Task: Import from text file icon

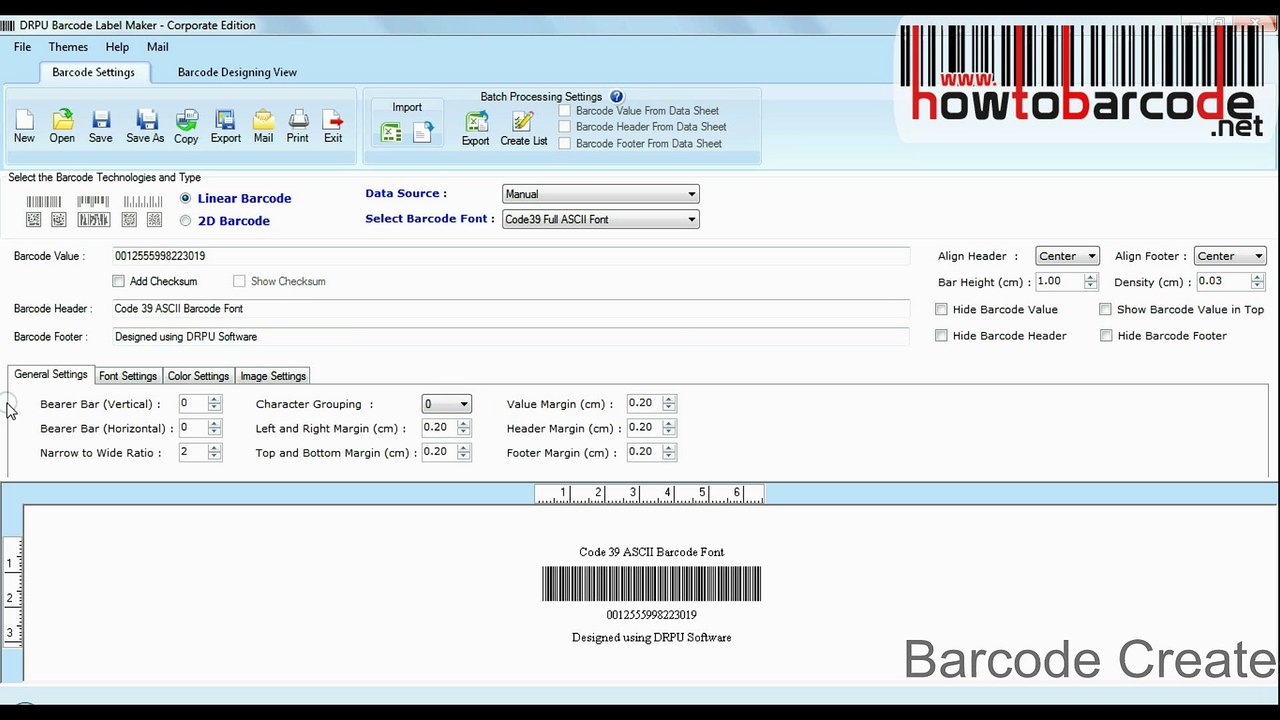Action: pyautogui.click(x=423, y=131)
